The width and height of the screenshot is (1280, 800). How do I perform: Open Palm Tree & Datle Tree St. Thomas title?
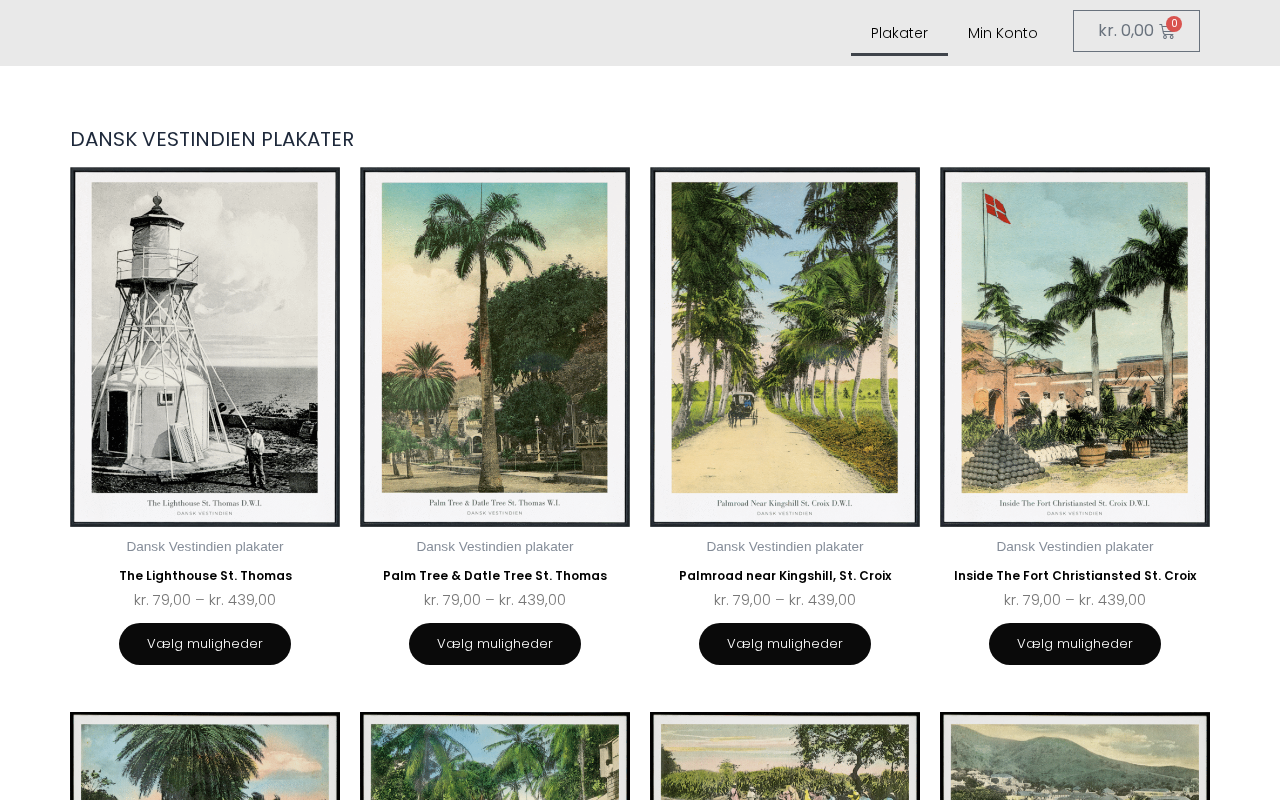point(495,576)
